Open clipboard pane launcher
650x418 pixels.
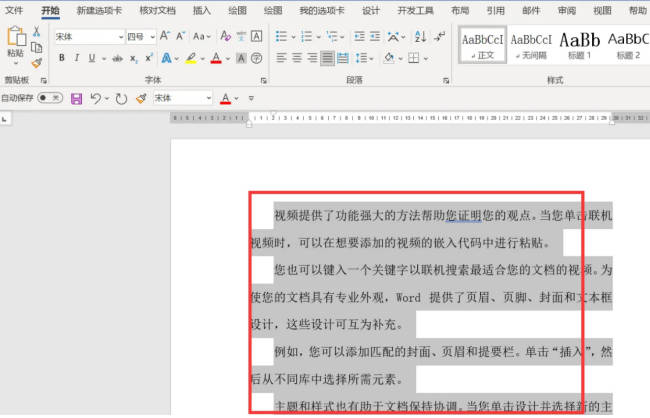click(x=44, y=80)
